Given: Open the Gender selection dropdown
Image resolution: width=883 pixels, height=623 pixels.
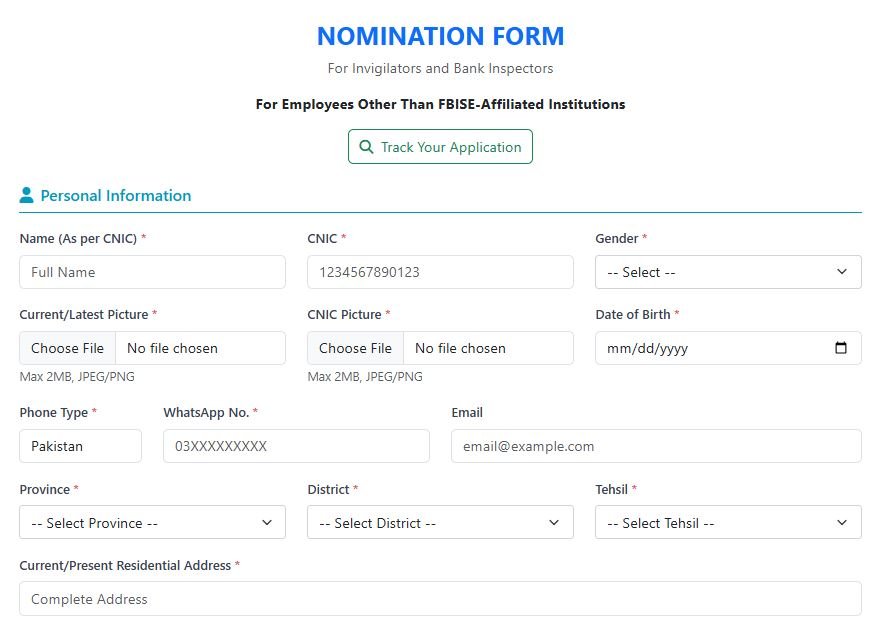Looking at the screenshot, I should pyautogui.click(x=728, y=271).
